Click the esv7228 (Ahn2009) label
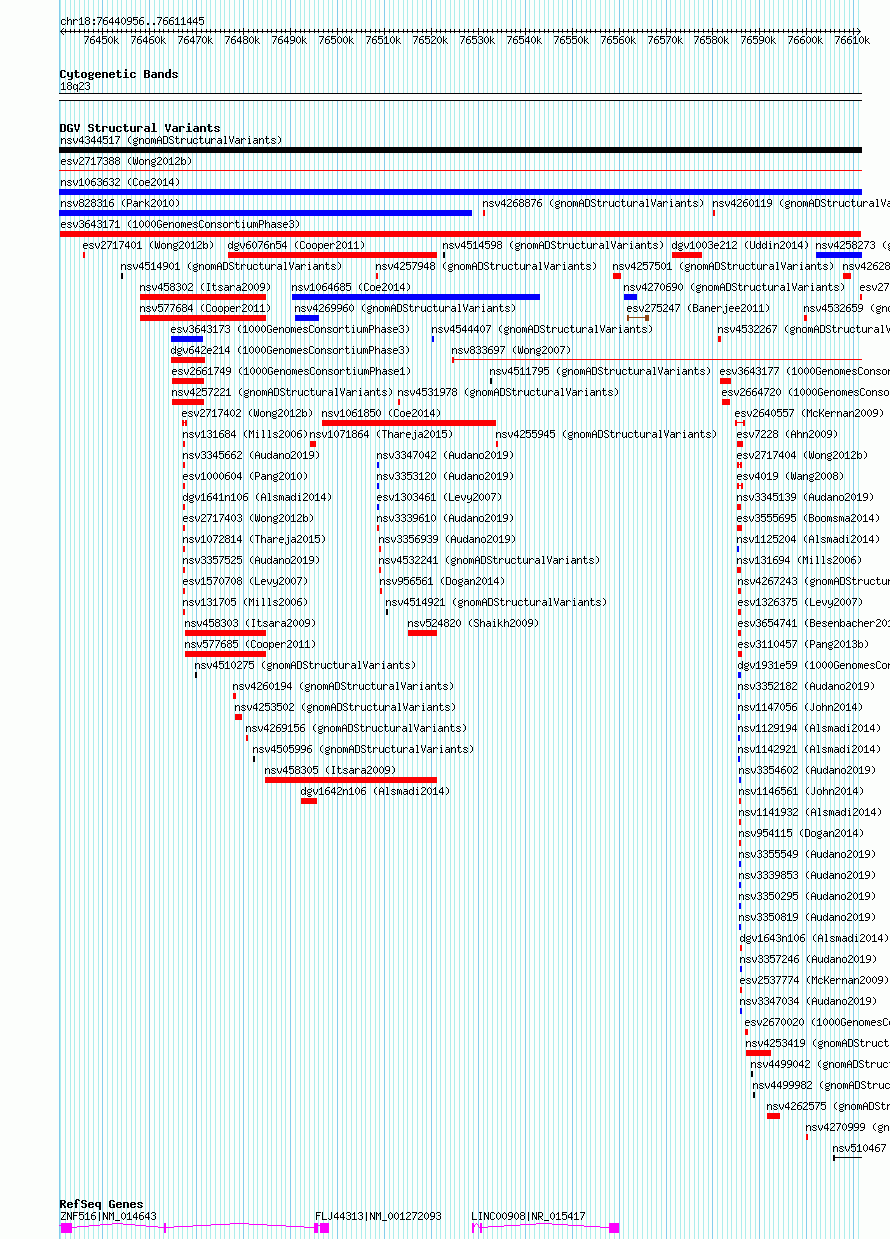 point(788,434)
